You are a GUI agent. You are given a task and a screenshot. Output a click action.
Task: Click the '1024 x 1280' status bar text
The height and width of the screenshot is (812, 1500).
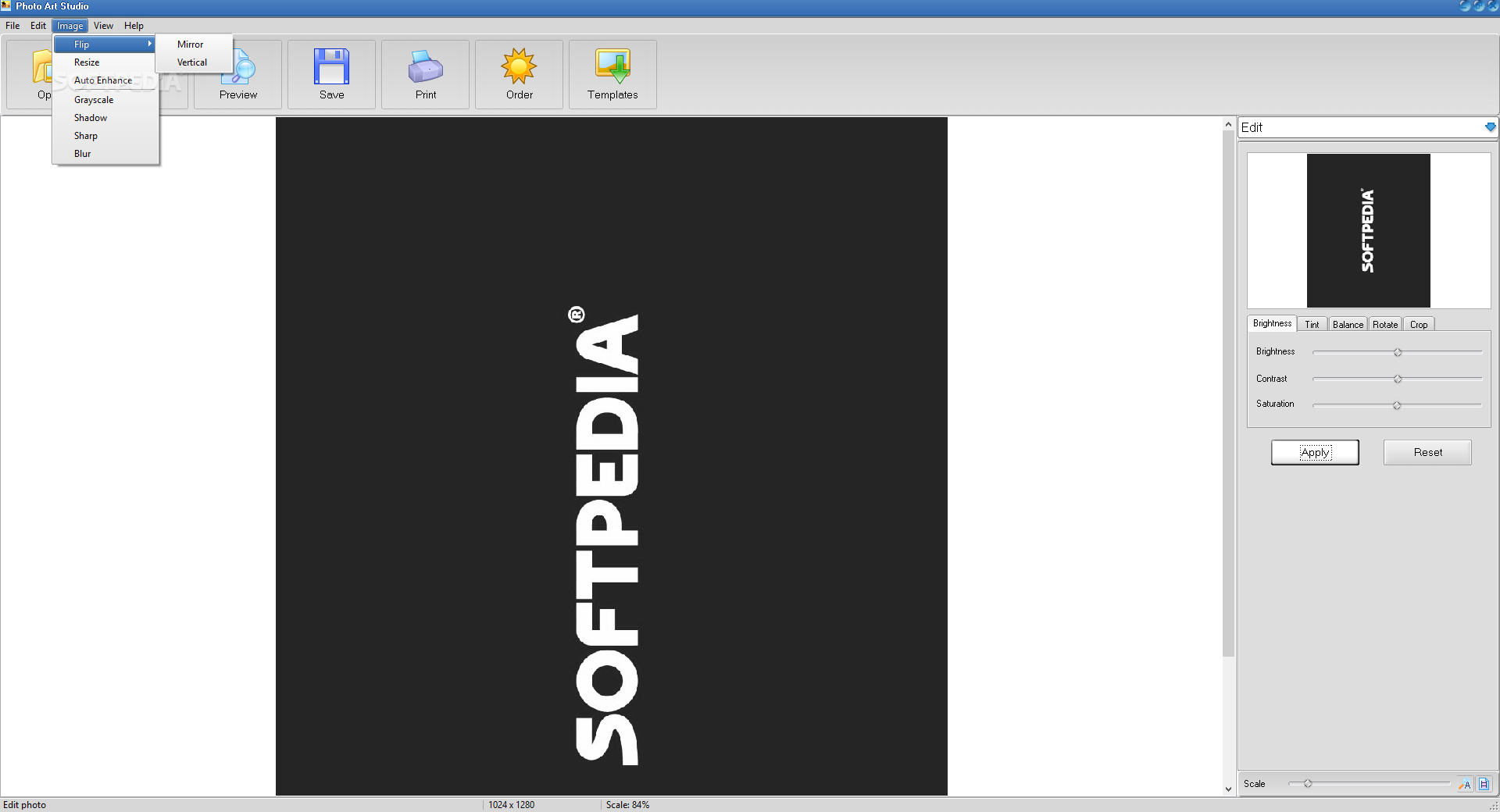tap(512, 805)
